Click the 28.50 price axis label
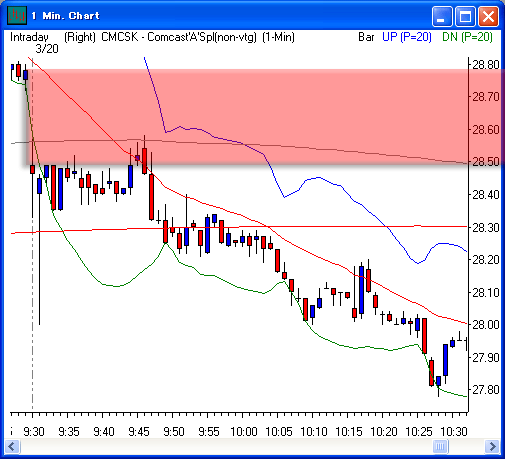Image resolution: width=505 pixels, height=459 pixels. point(486,162)
